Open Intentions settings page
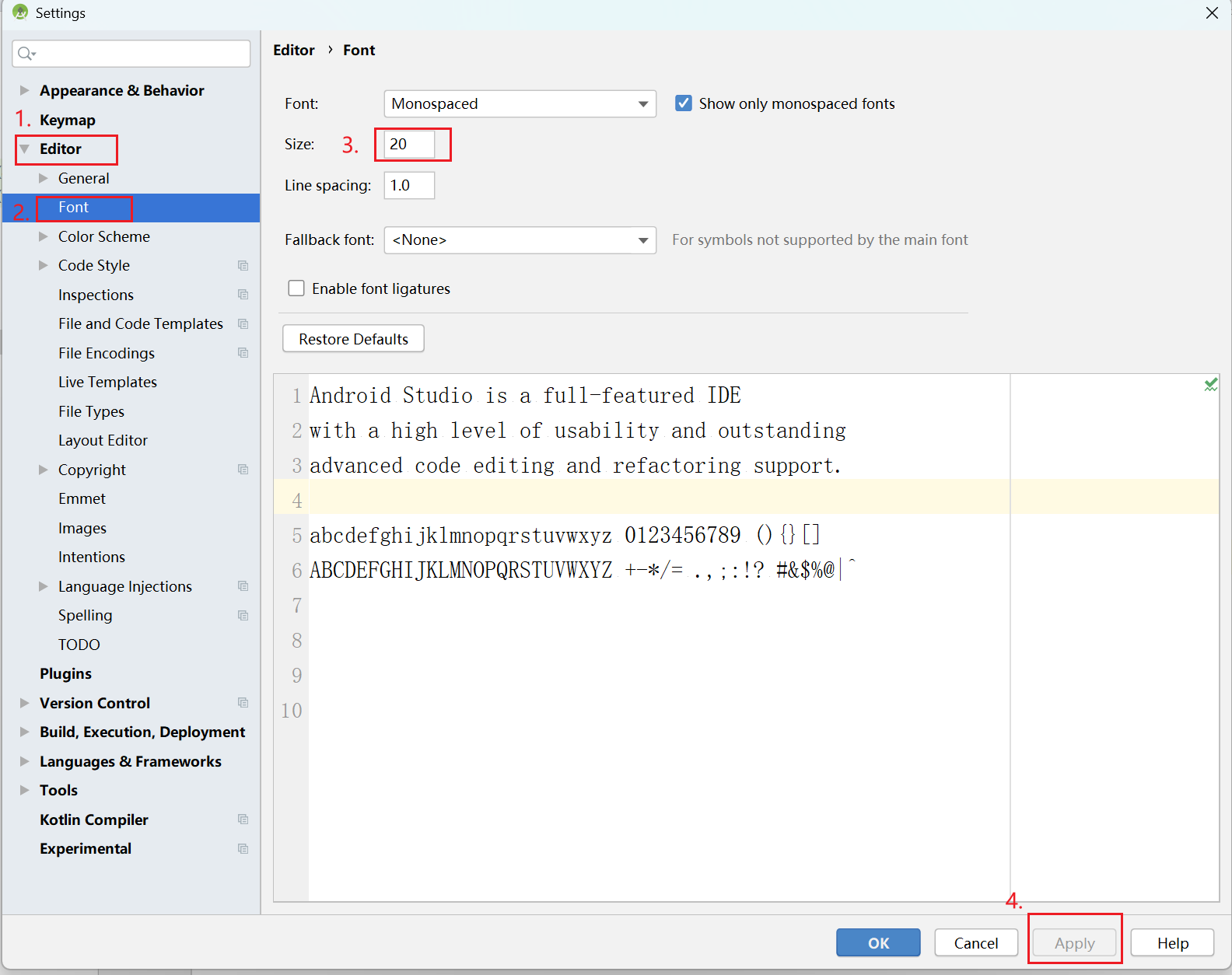This screenshot has height=975, width=1232. pos(92,557)
